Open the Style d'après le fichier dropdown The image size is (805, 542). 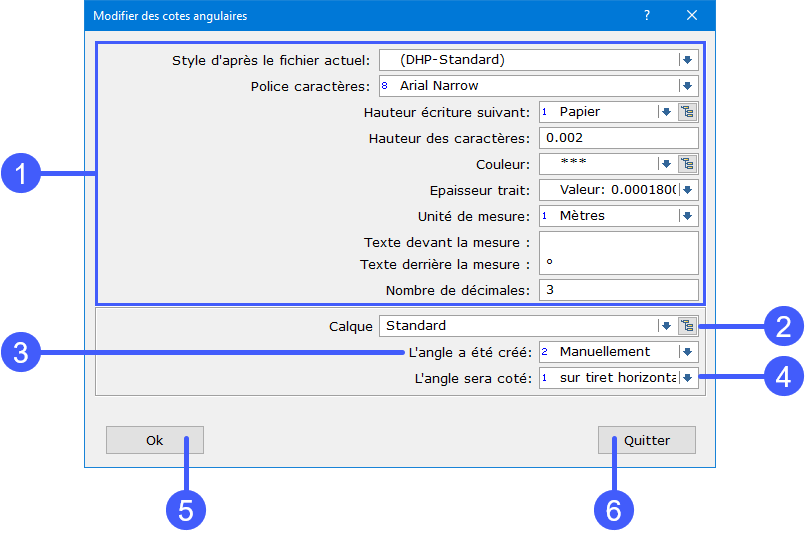point(687,60)
